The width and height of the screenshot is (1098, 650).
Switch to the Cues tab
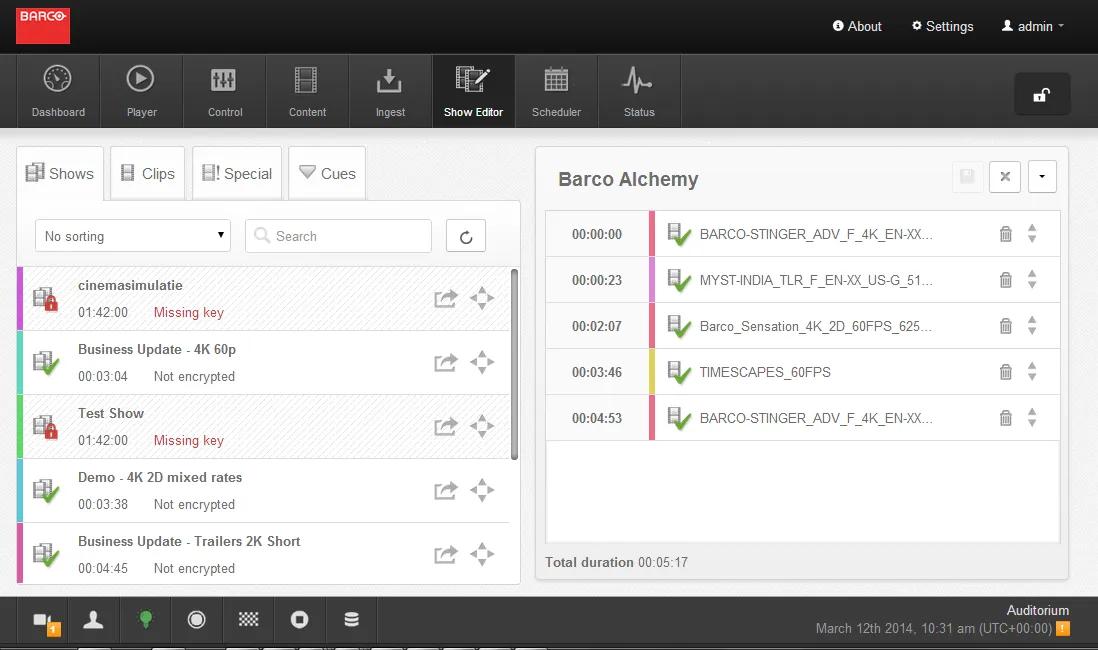pos(327,173)
